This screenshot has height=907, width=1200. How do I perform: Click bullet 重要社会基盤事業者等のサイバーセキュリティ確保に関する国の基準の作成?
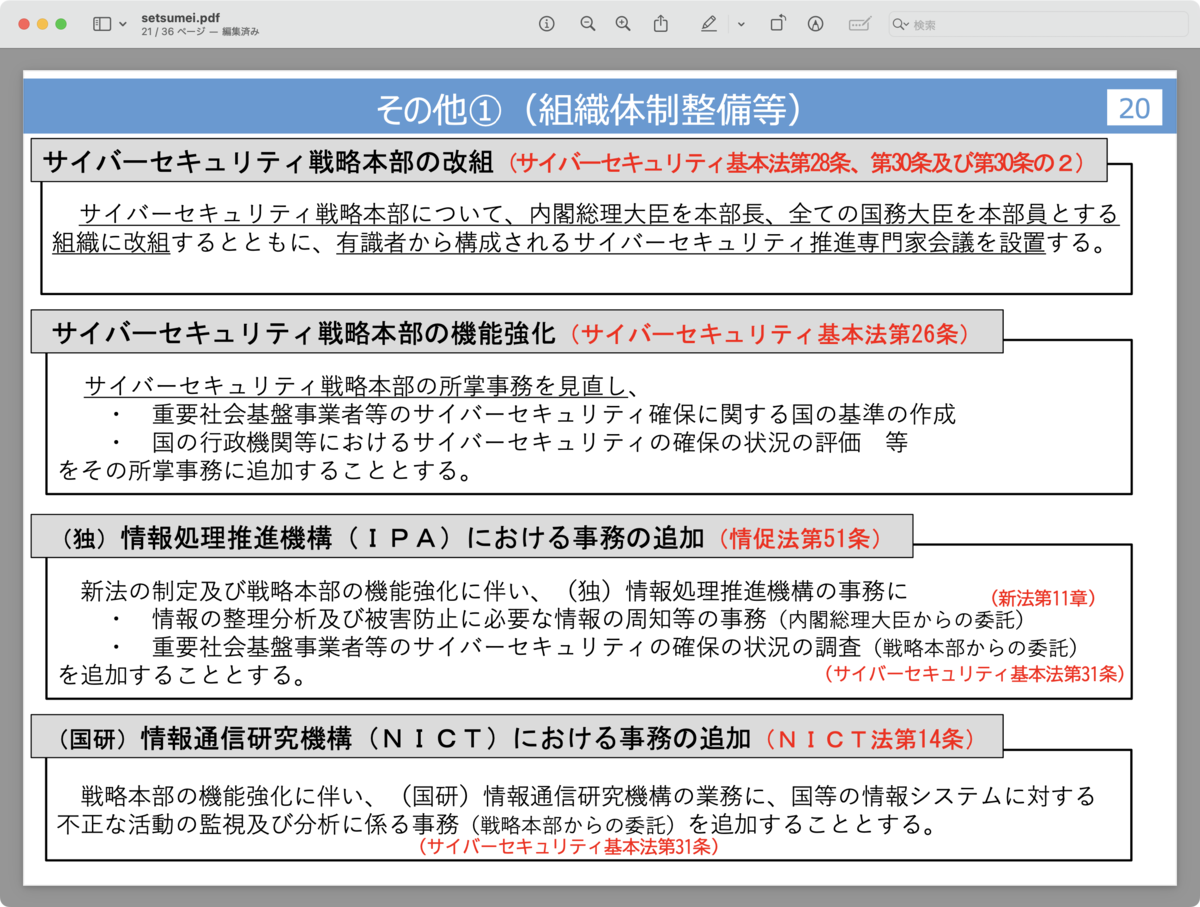pyautogui.click(x=554, y=415)
